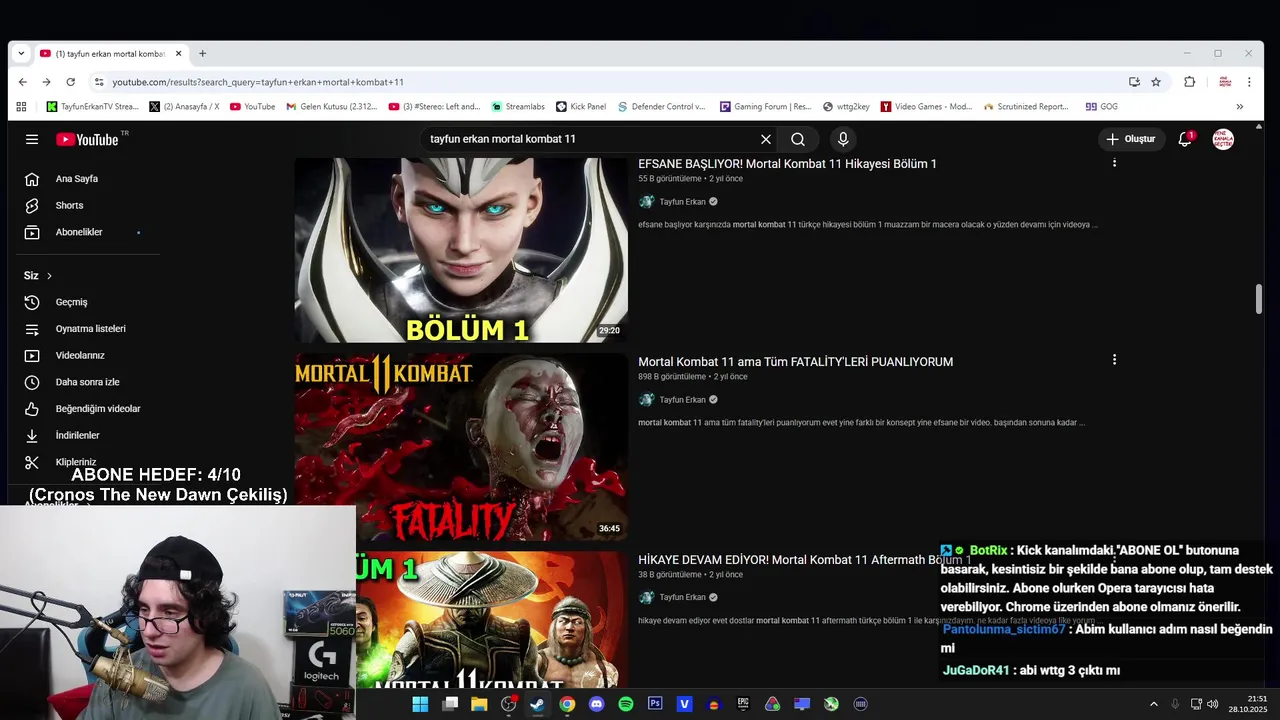Open Tayfun Erkan channel under EFSANE BAŞLIYOR

pos(682,202)
